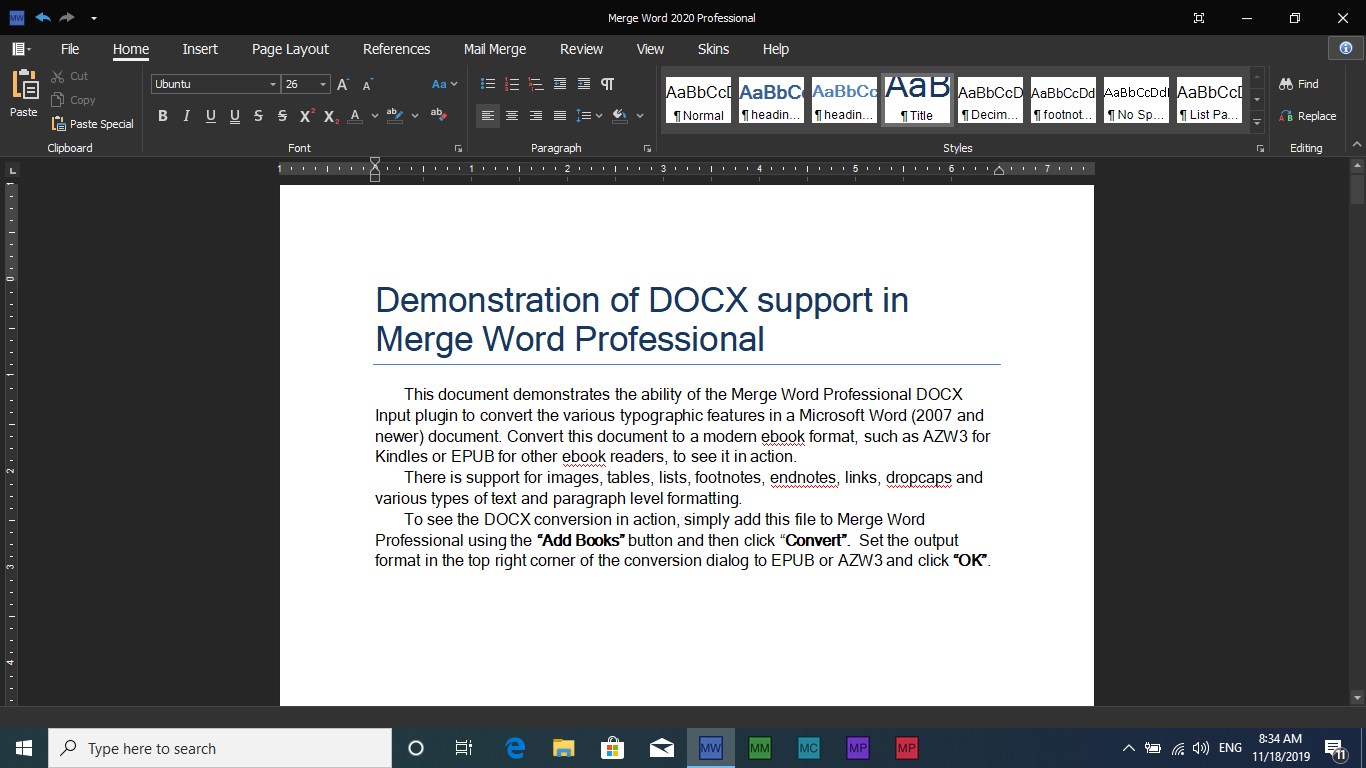
Task: Apply the Title style from gallery
Action: coord(917,100)
